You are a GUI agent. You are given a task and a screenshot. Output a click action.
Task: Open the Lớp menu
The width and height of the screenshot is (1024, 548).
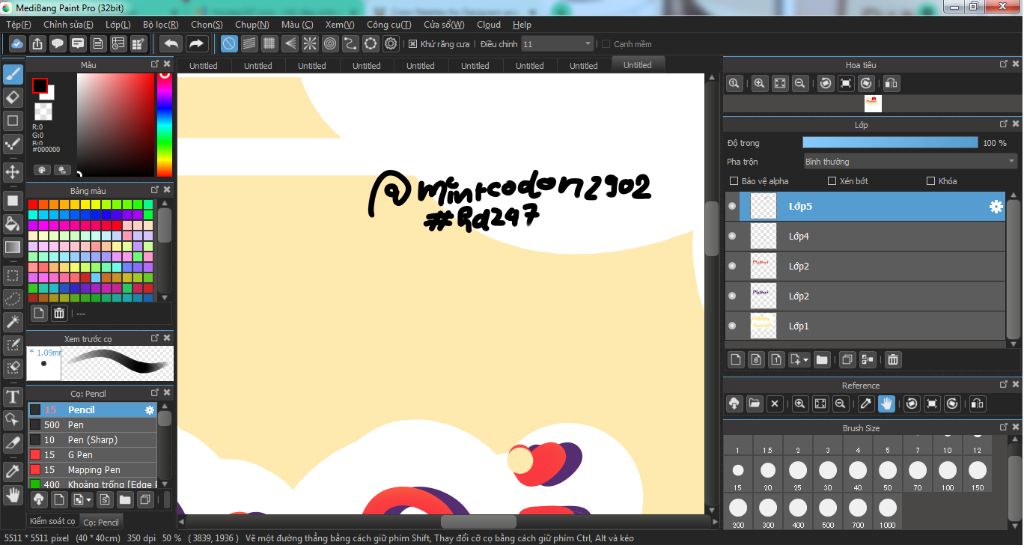pos(118,25)
